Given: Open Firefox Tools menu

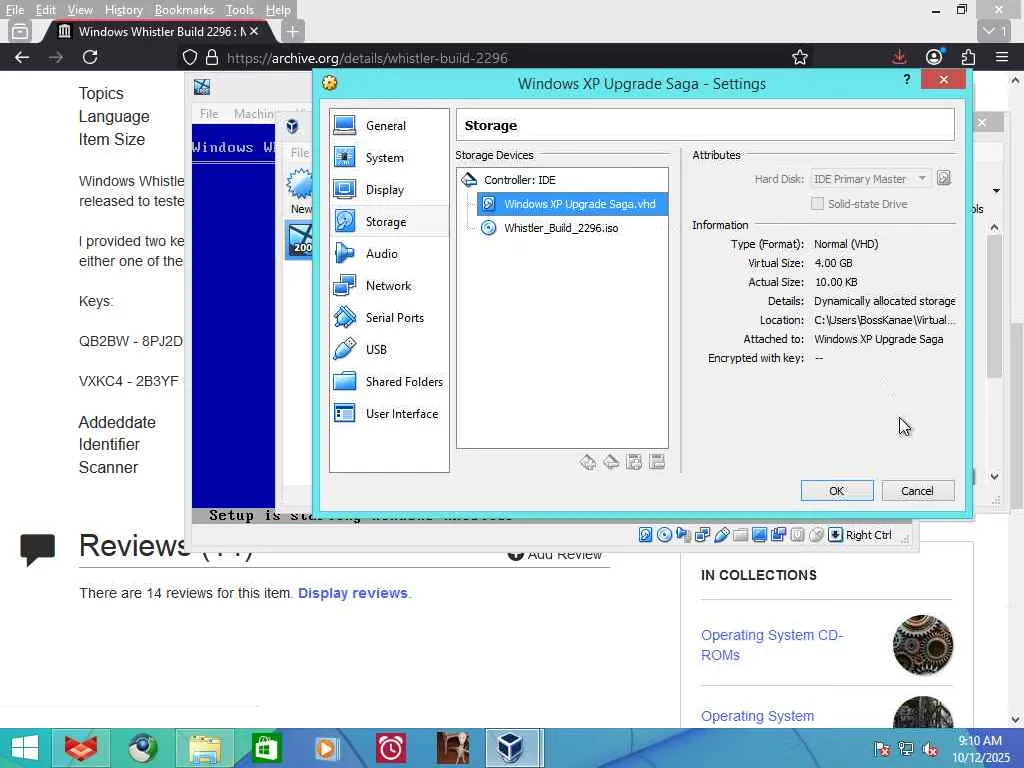Looking at the screenshot, I should click(240, 10).
